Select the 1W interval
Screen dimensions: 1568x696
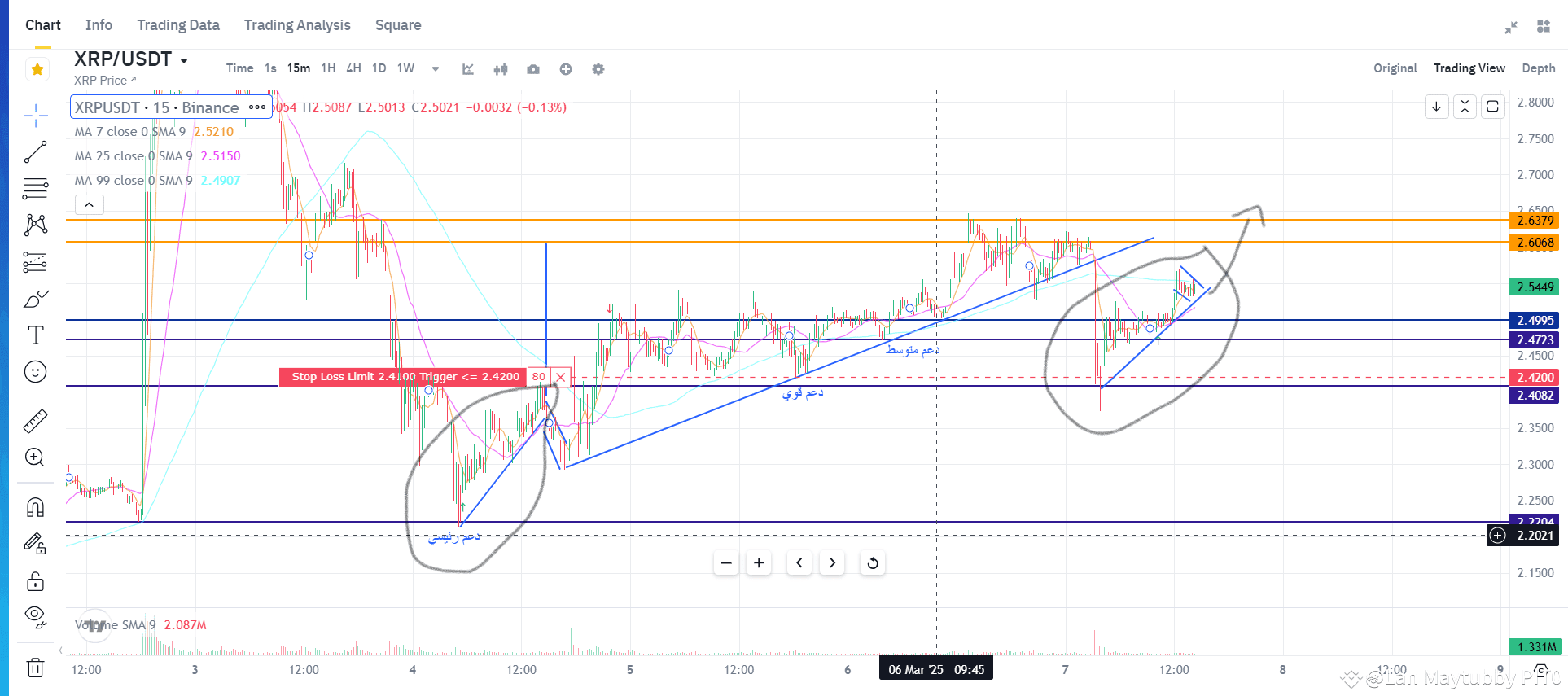[x=405, y=68]
